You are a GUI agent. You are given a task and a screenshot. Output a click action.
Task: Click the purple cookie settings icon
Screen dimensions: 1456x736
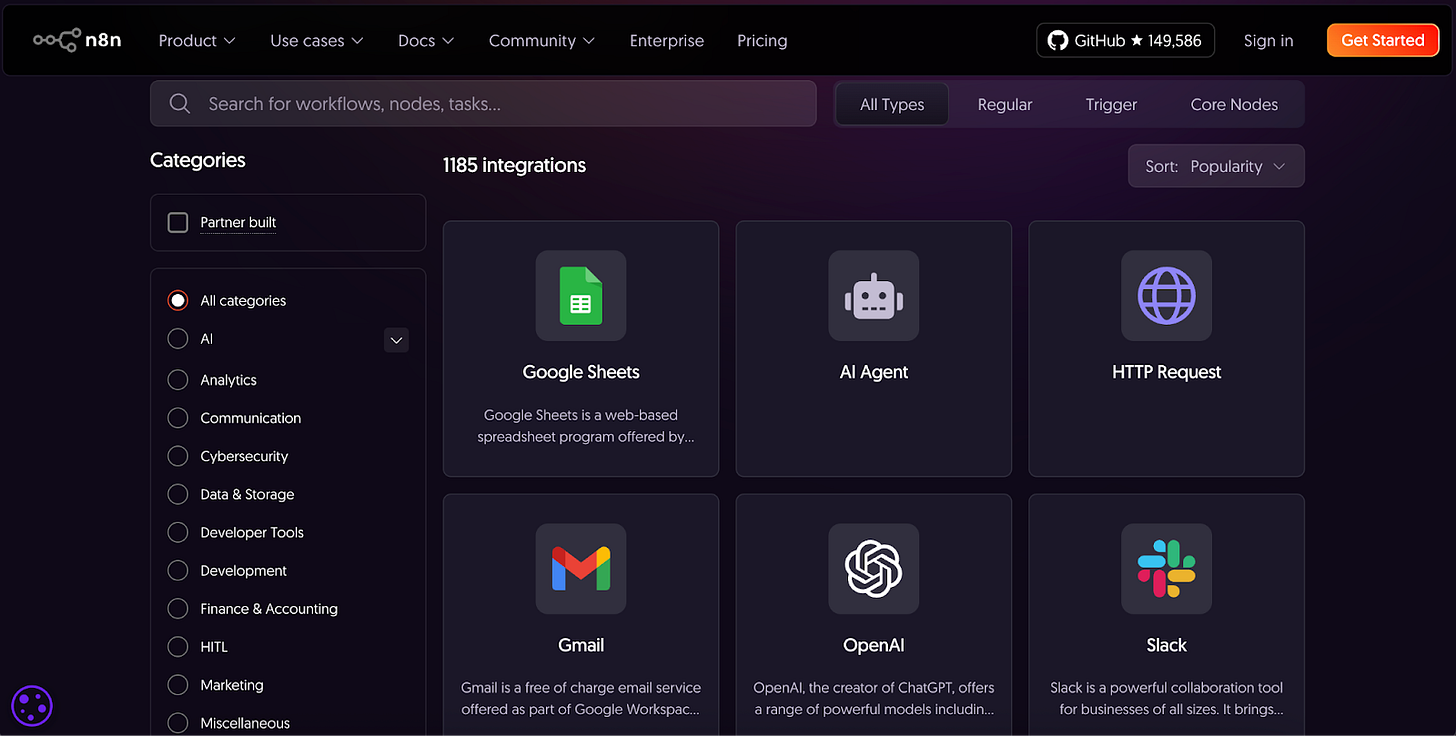click(32, 706)
